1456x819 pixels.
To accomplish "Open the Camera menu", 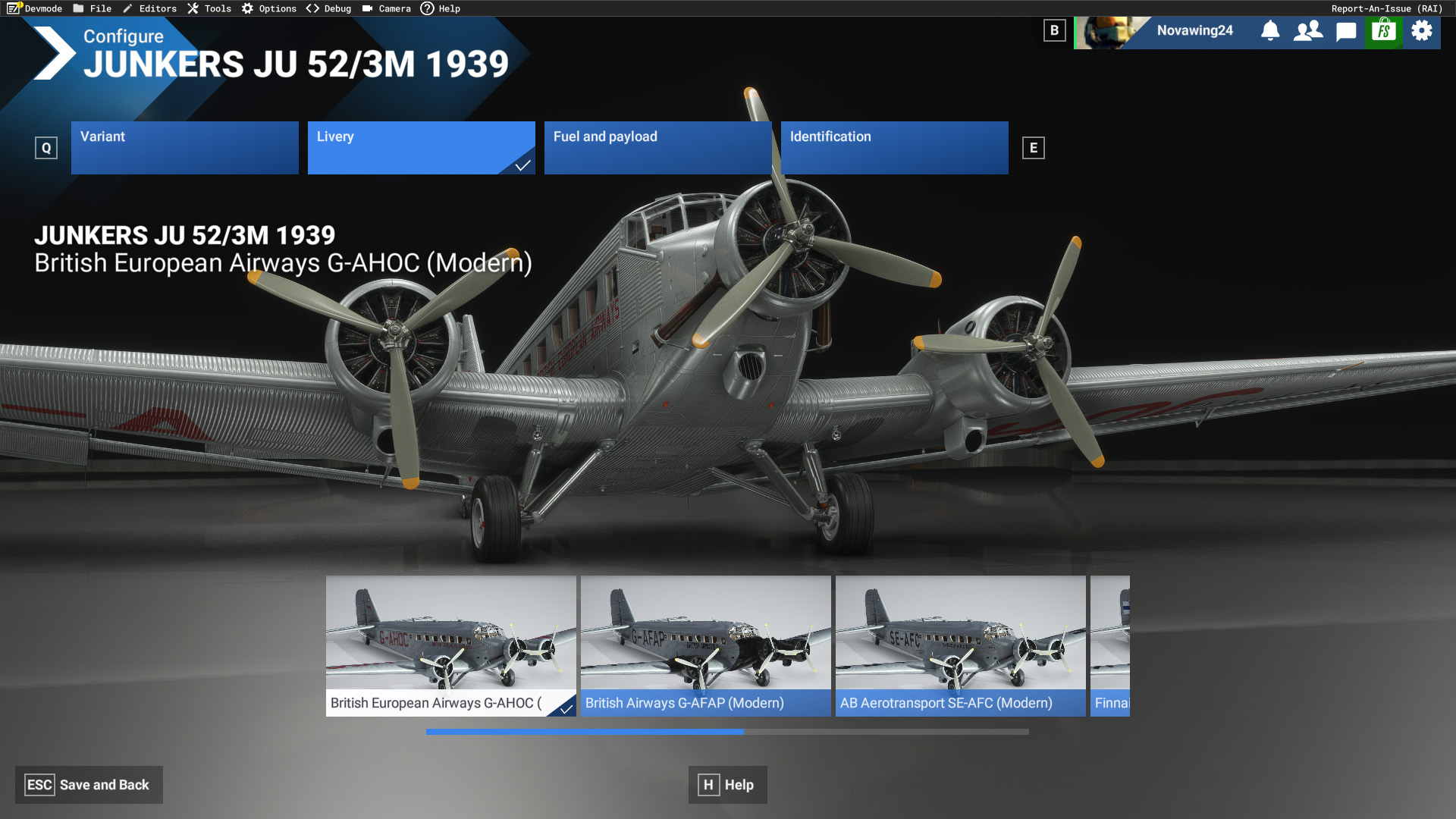I will click(387, 8).
